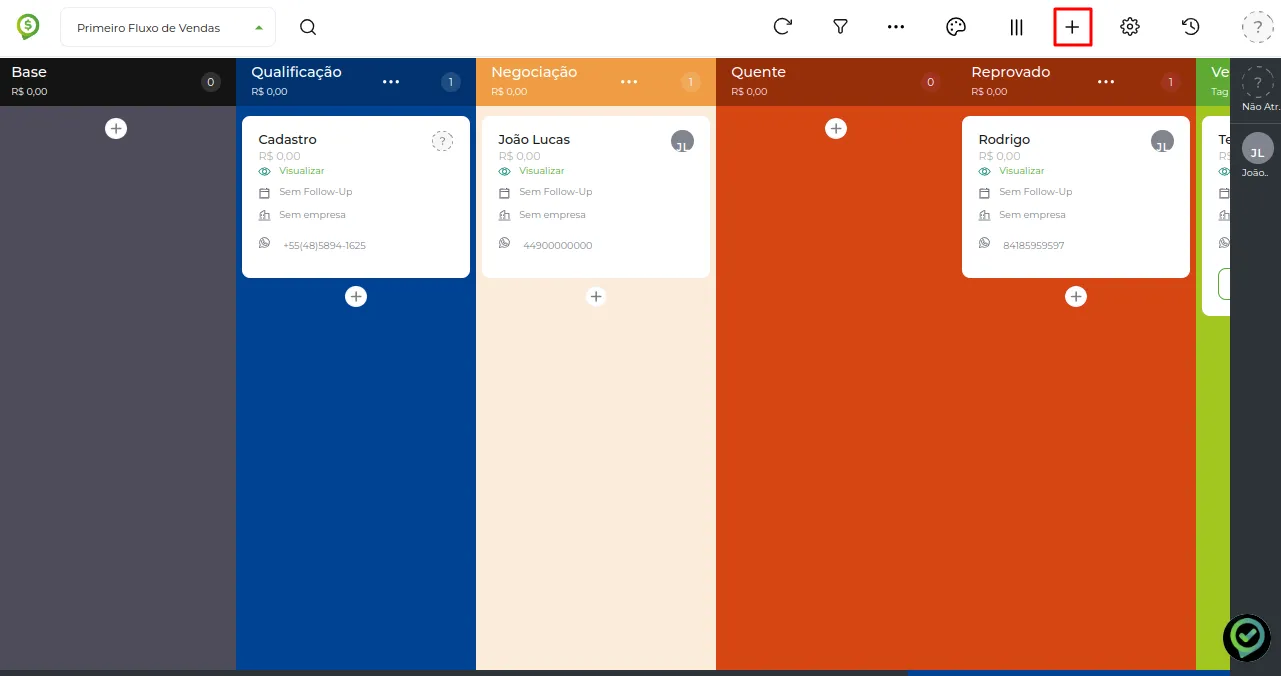Screen dimensions: 1281x676
Task: Select the Não Atr. filter in right sidebar
Action: (1258, 90)
